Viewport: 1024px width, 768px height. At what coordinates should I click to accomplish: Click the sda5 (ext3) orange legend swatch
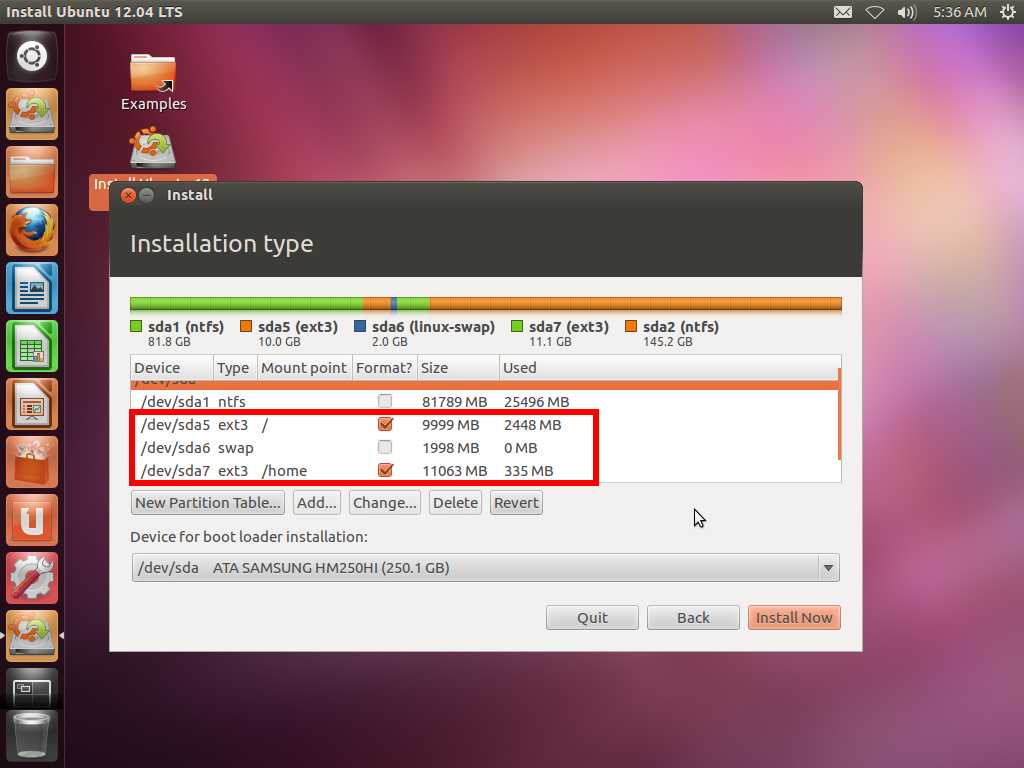point(246,326)
